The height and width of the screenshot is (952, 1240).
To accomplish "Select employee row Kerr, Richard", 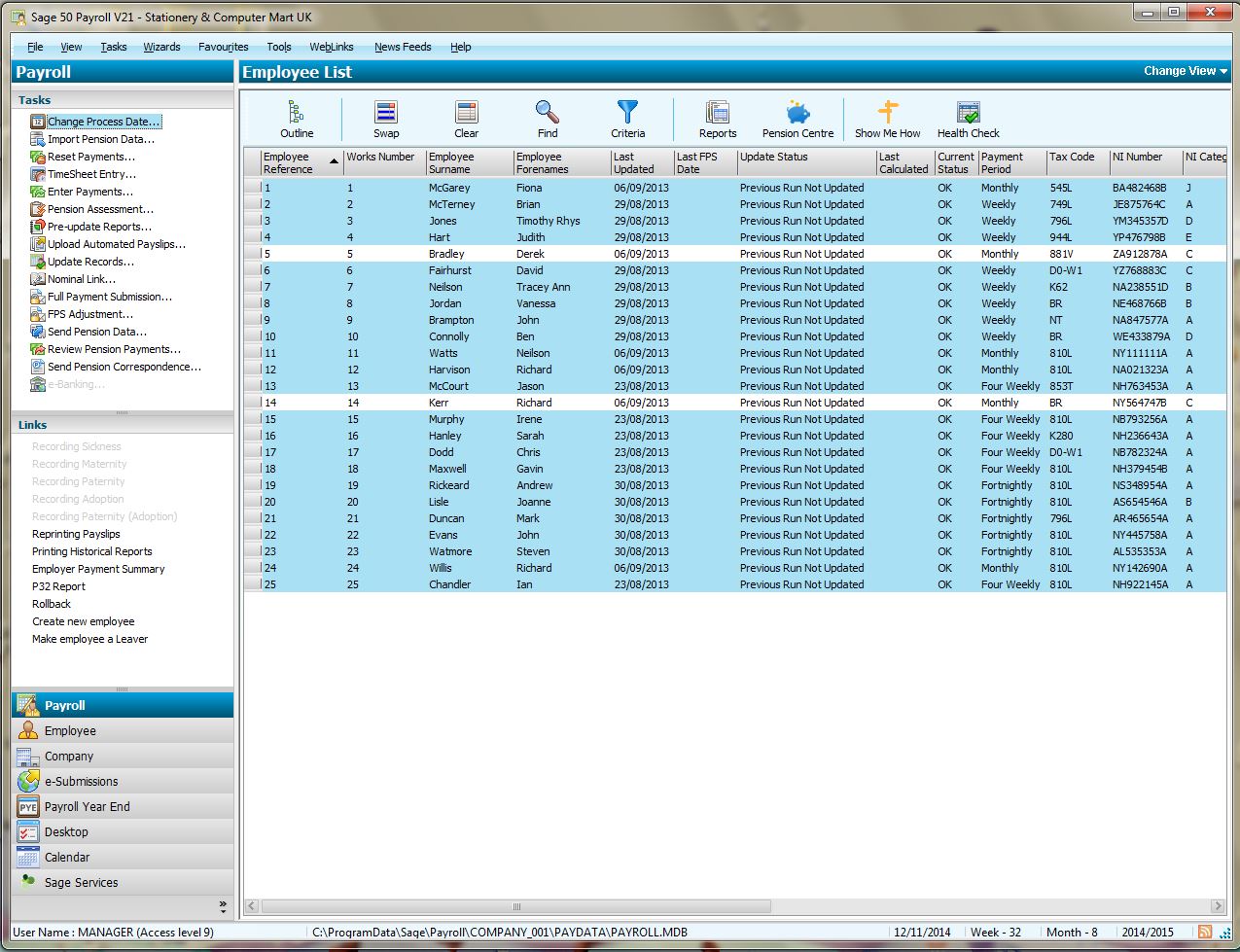I will 735,403.
